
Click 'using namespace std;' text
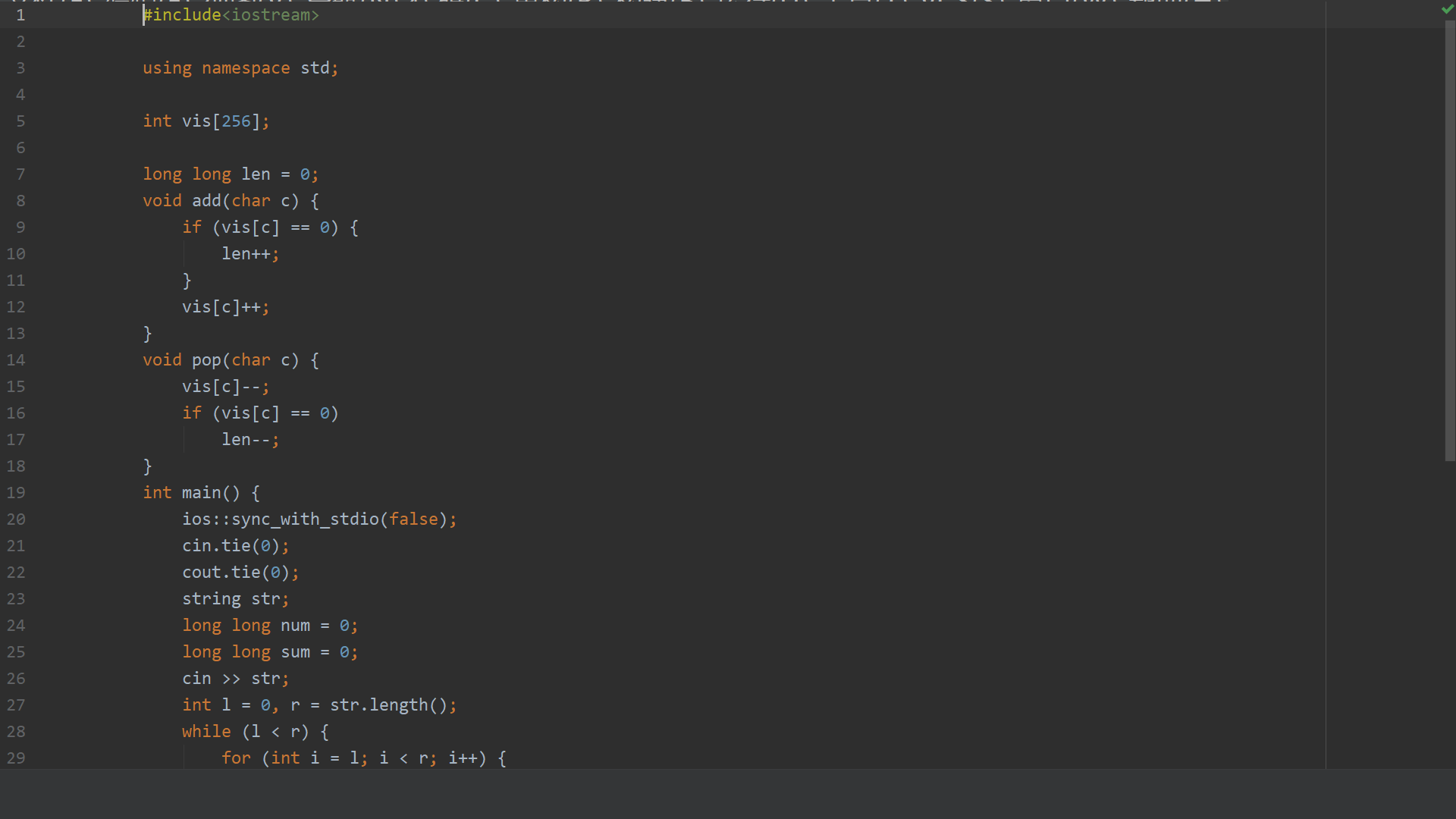pos(240,68)
